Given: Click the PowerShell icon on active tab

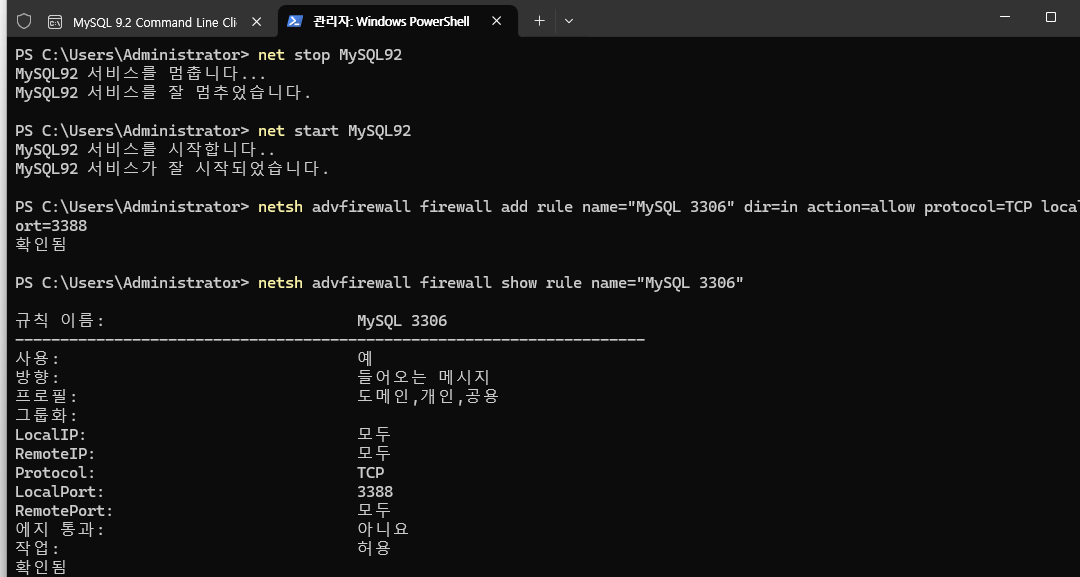Looking at the screenshot, I should pos(295,21).
